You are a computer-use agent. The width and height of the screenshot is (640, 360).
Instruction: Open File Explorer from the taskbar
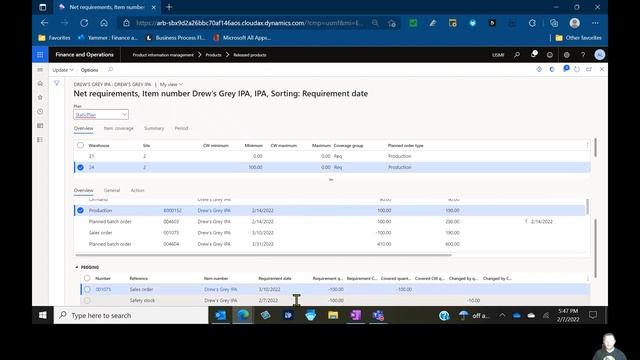point(333,315)
